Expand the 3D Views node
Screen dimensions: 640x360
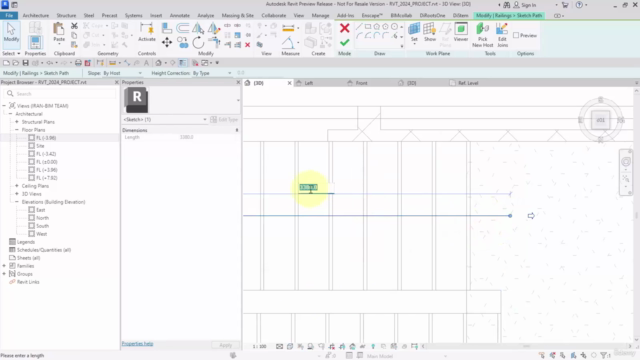coord(17,194)
